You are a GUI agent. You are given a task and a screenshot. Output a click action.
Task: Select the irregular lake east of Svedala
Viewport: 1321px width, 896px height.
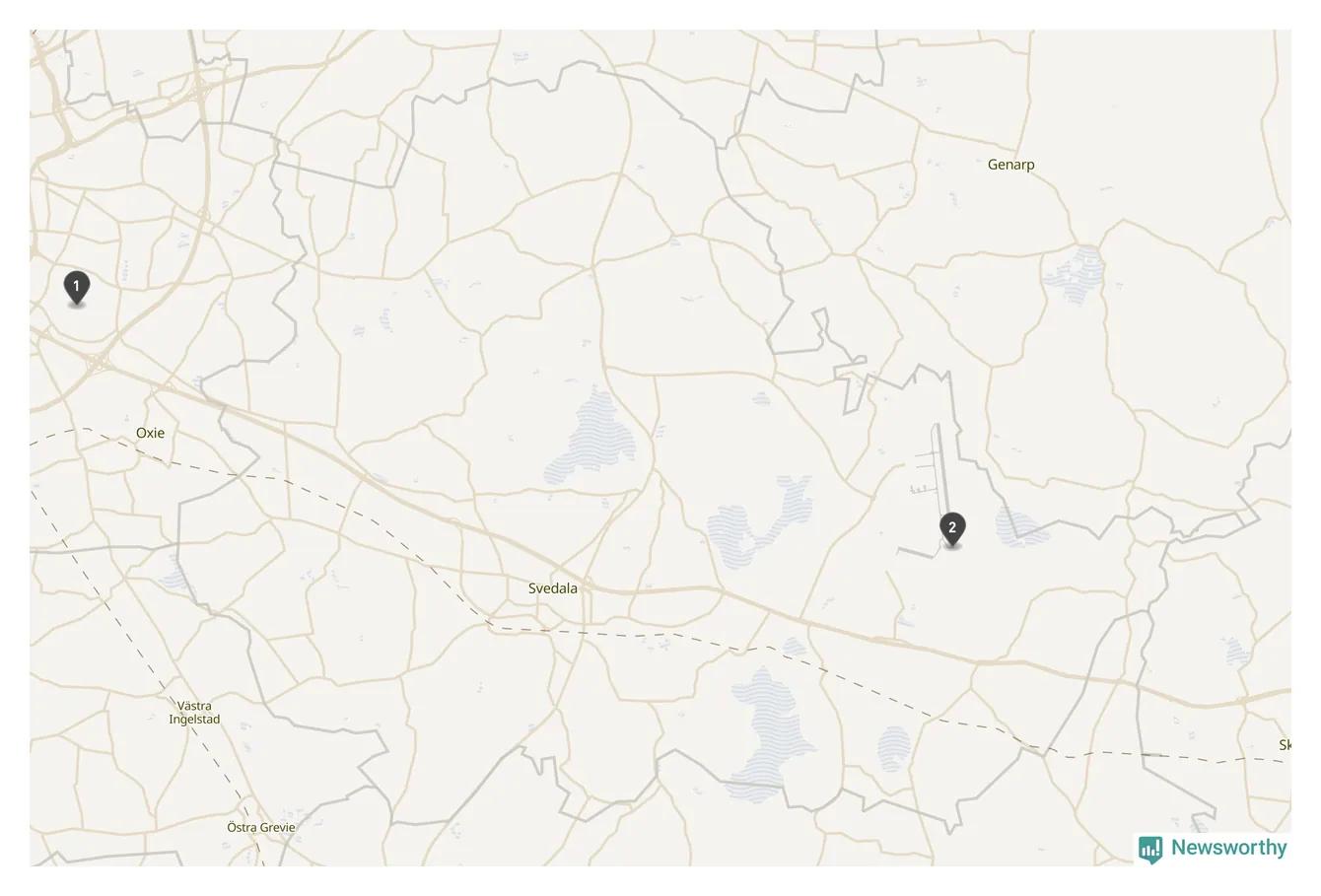pyautogui.click(x=757, y=524)
